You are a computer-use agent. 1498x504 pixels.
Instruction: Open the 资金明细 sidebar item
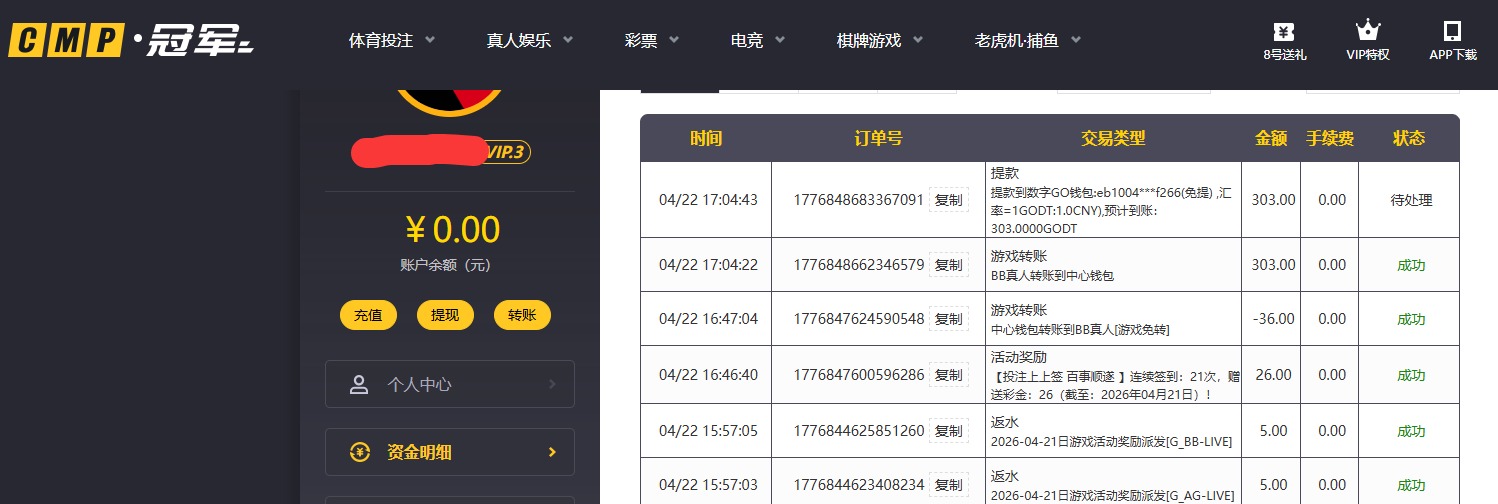450,452
